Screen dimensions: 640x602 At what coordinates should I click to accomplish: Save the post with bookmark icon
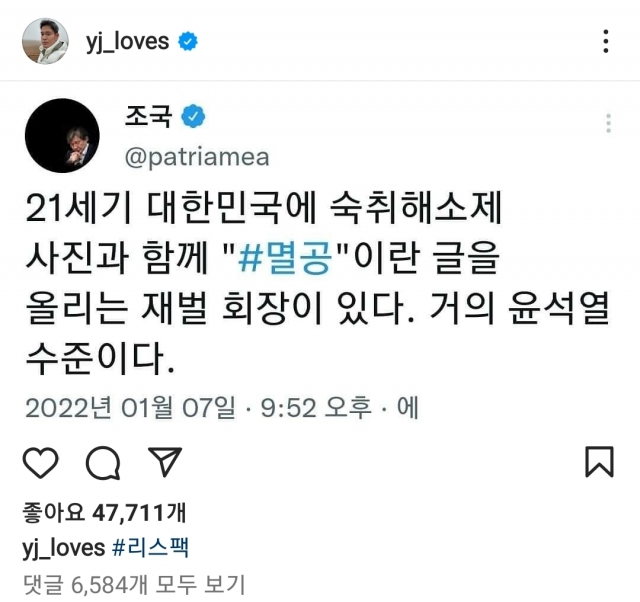pyautogui.click(x=599, y=462)
